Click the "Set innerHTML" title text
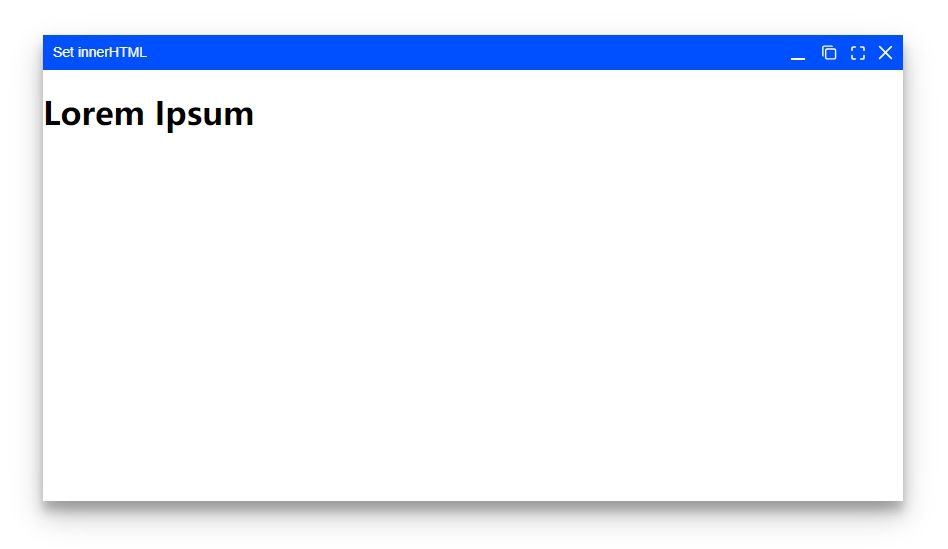The image size is (948, 549). (x=99, y=53)
